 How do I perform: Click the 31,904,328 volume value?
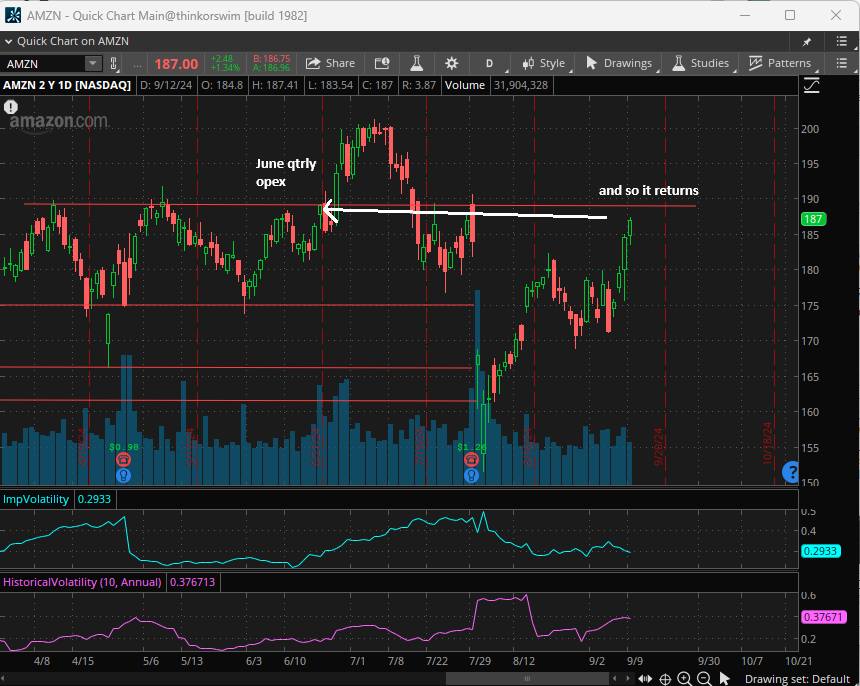point(520,85)
